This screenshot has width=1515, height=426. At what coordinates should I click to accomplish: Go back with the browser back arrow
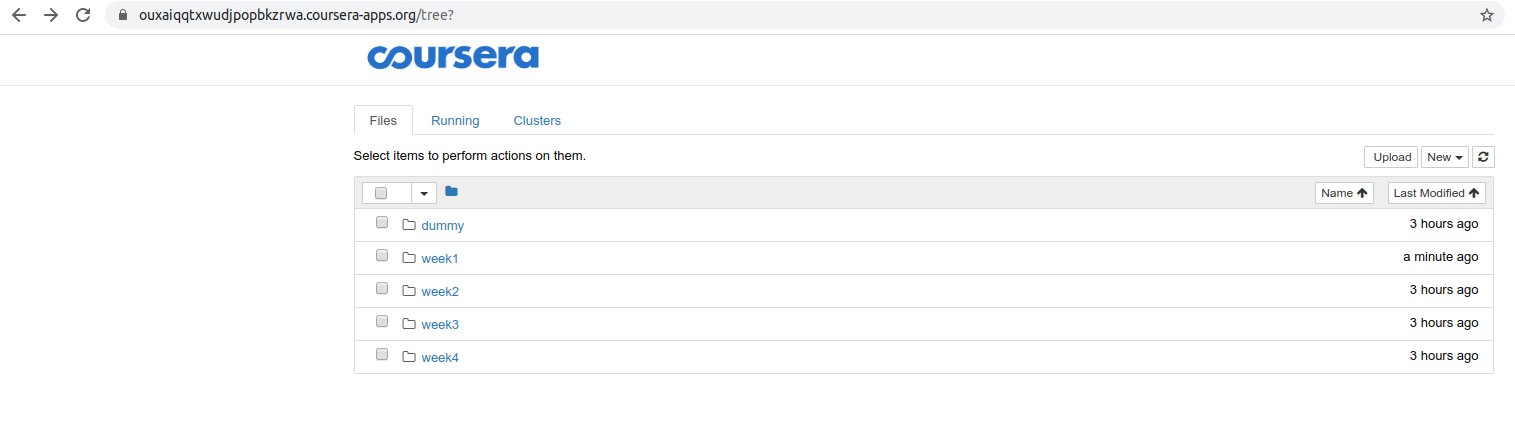[x=19, y=16]
